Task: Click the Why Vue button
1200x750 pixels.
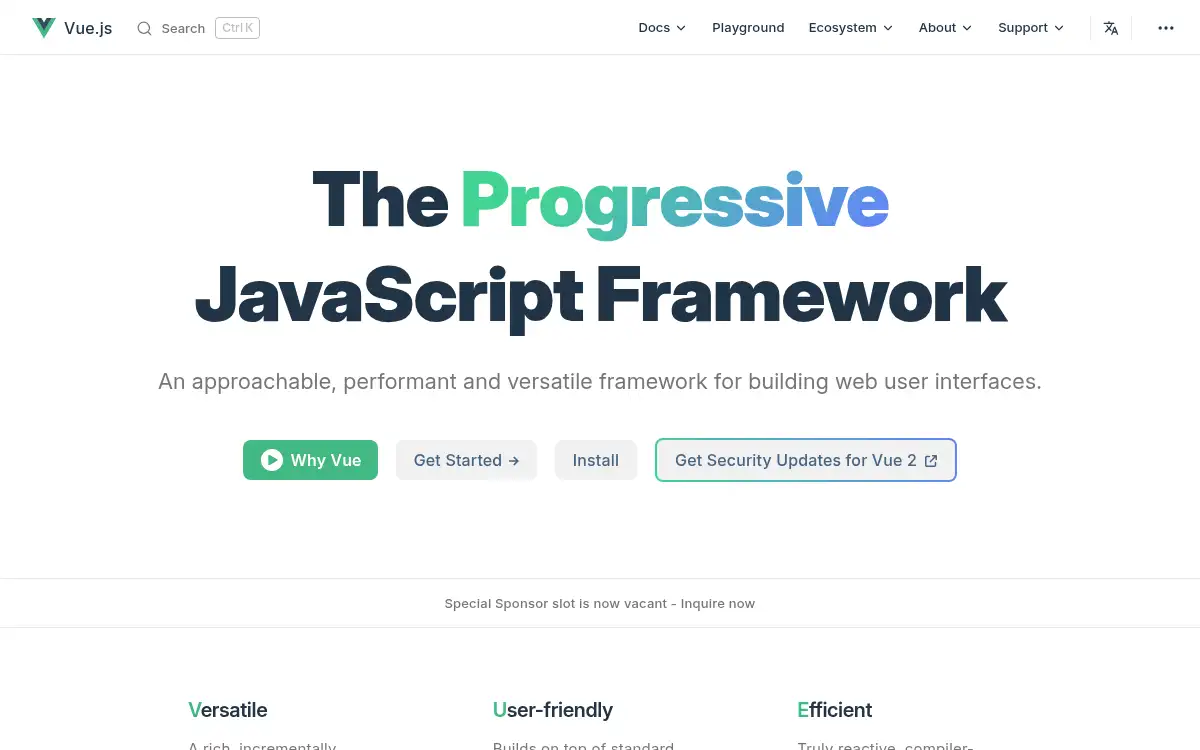Action: click(x=310, y=460)
